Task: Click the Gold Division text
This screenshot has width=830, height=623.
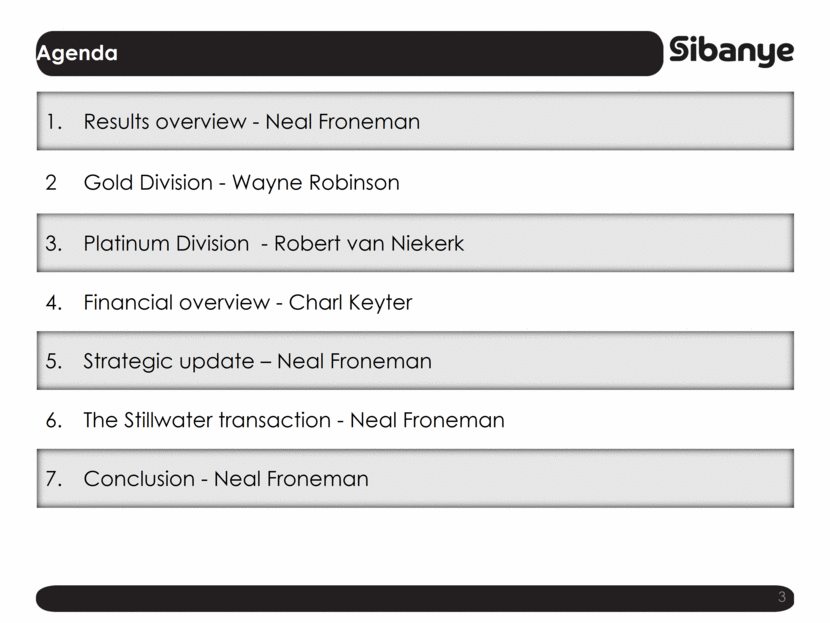Action: click(148, 183)
